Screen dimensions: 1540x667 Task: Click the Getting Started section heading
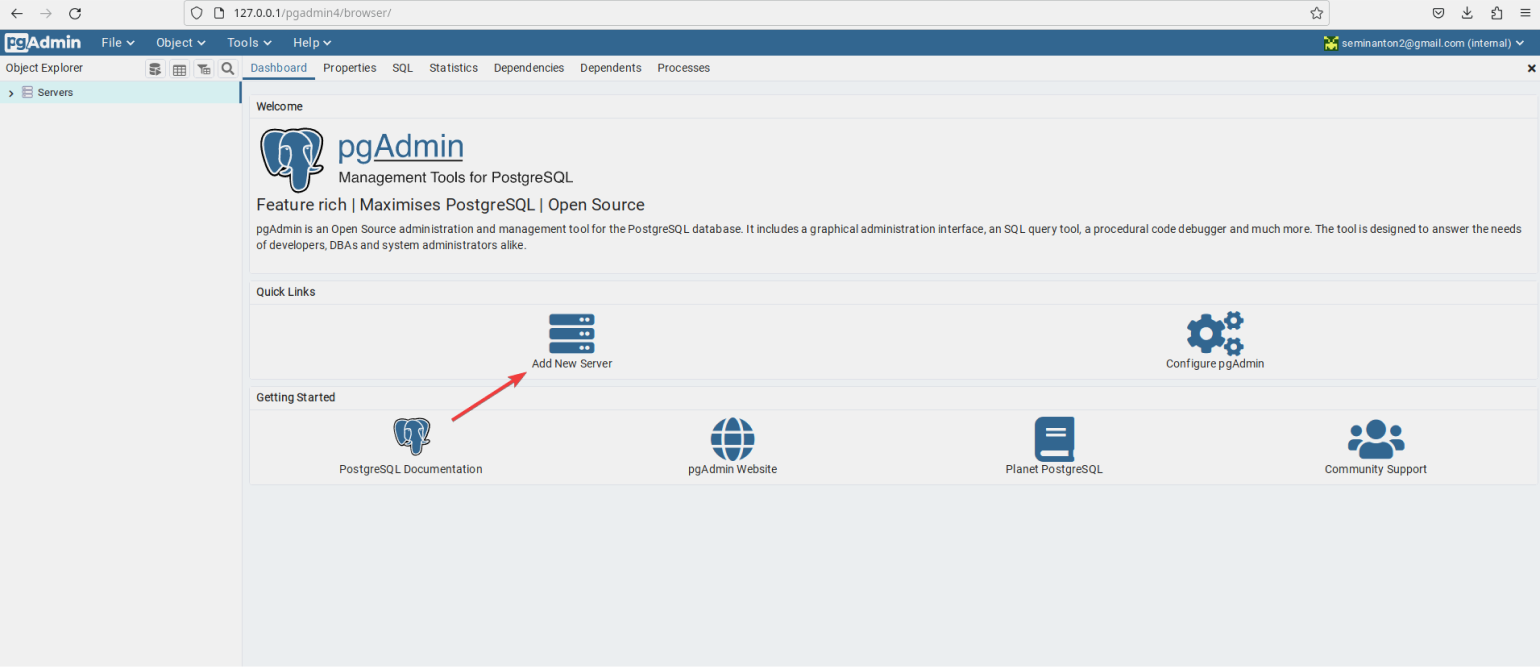[296, 397]
